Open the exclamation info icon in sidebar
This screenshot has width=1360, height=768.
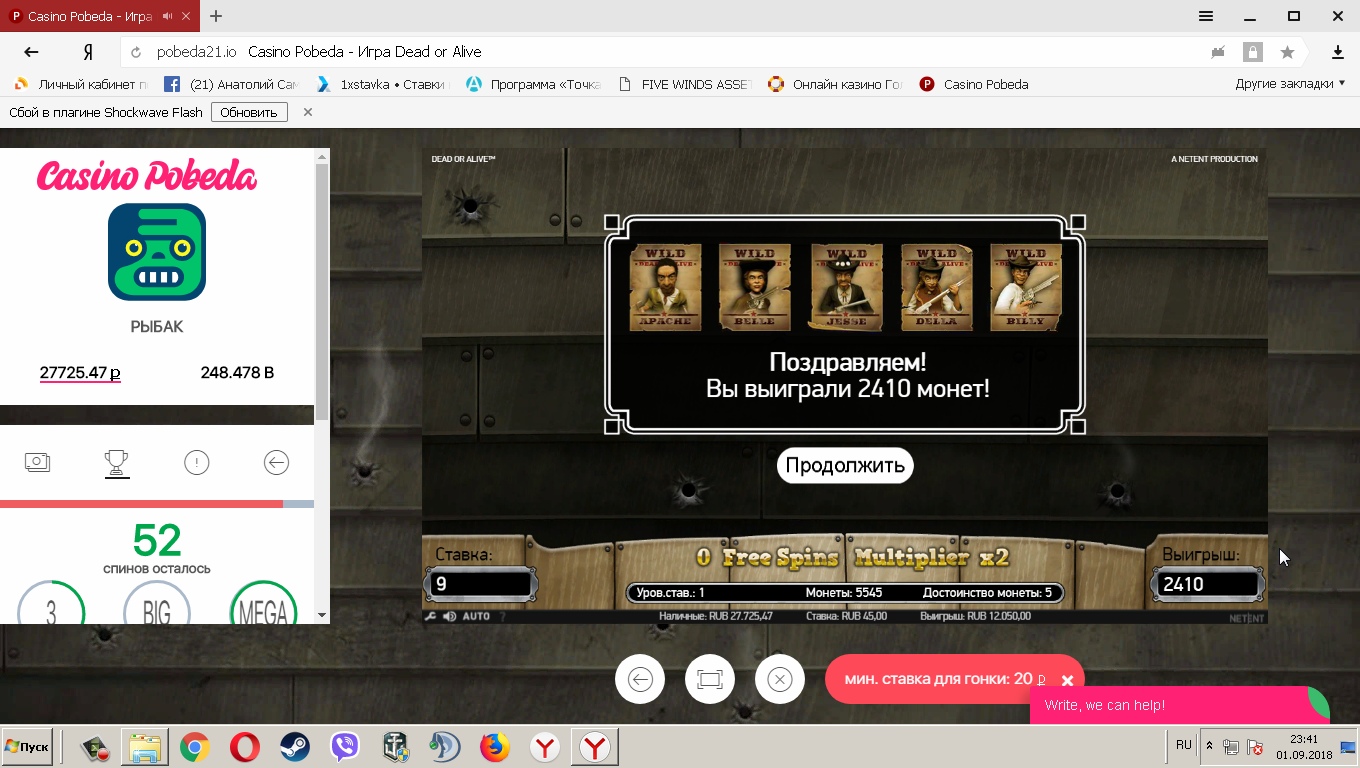(197, 462)
